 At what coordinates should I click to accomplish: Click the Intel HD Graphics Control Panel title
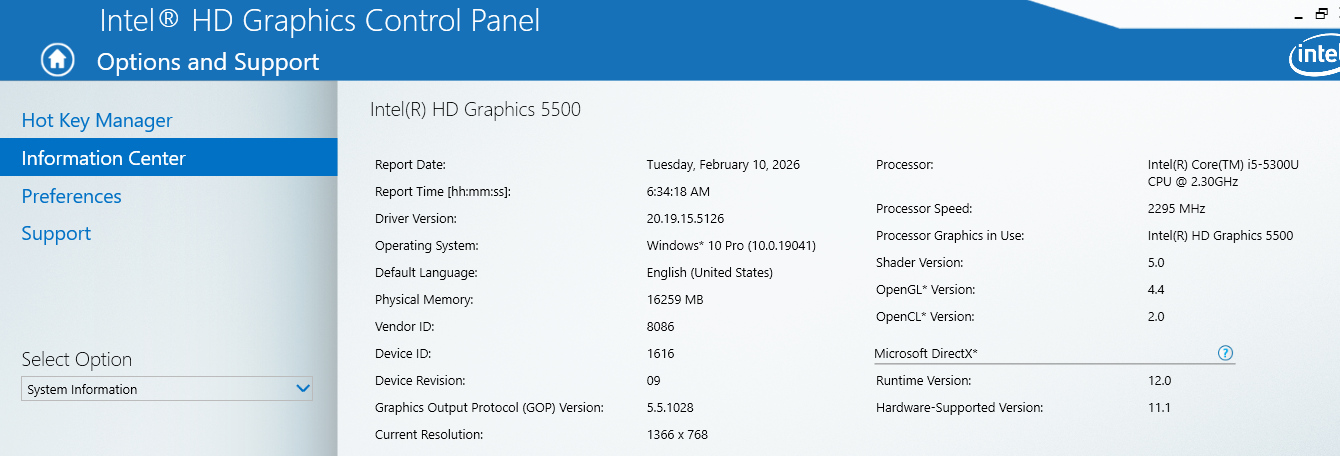(x=320, y=20)
